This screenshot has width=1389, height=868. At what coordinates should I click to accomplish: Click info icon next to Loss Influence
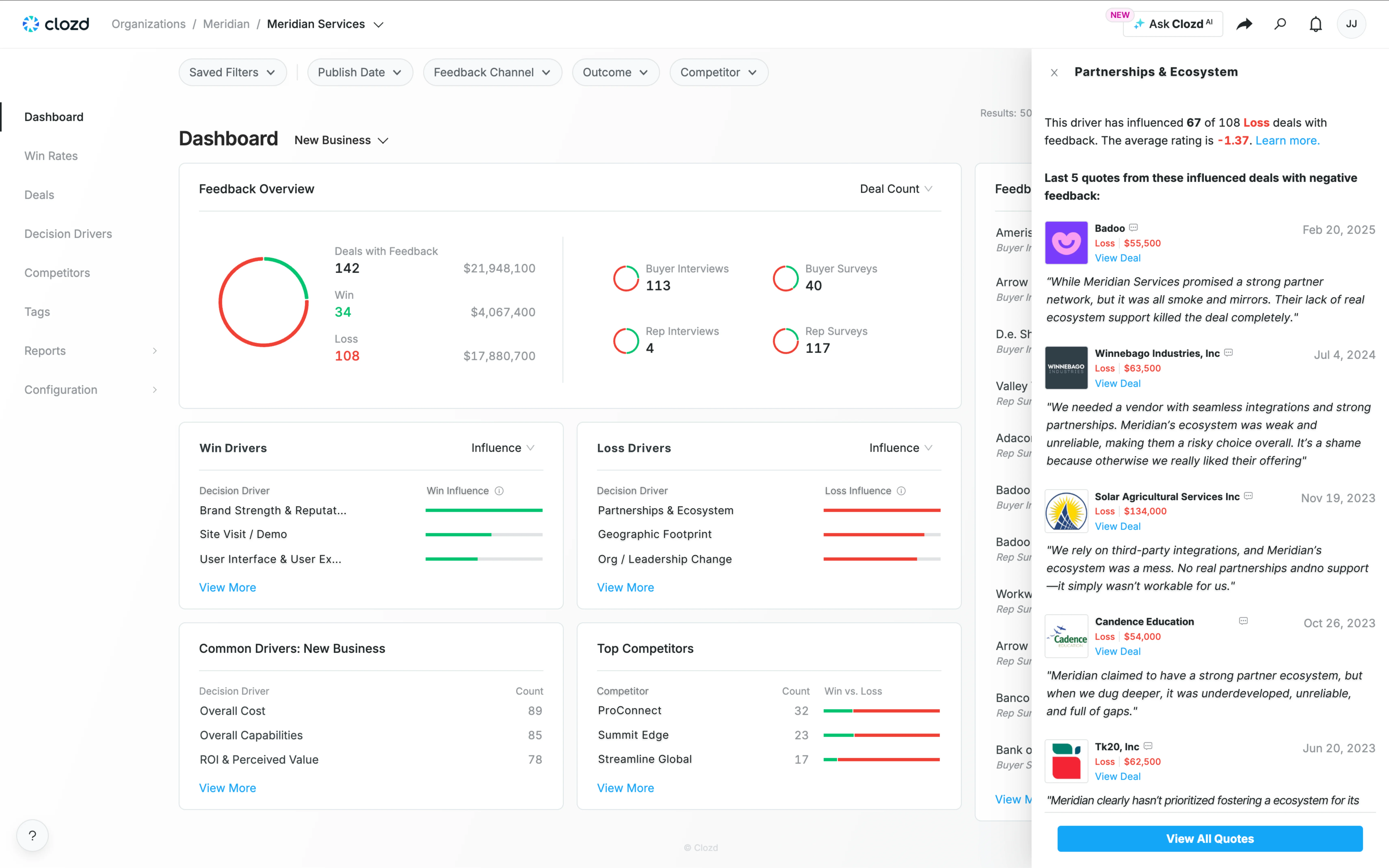(x=901, y=491)
